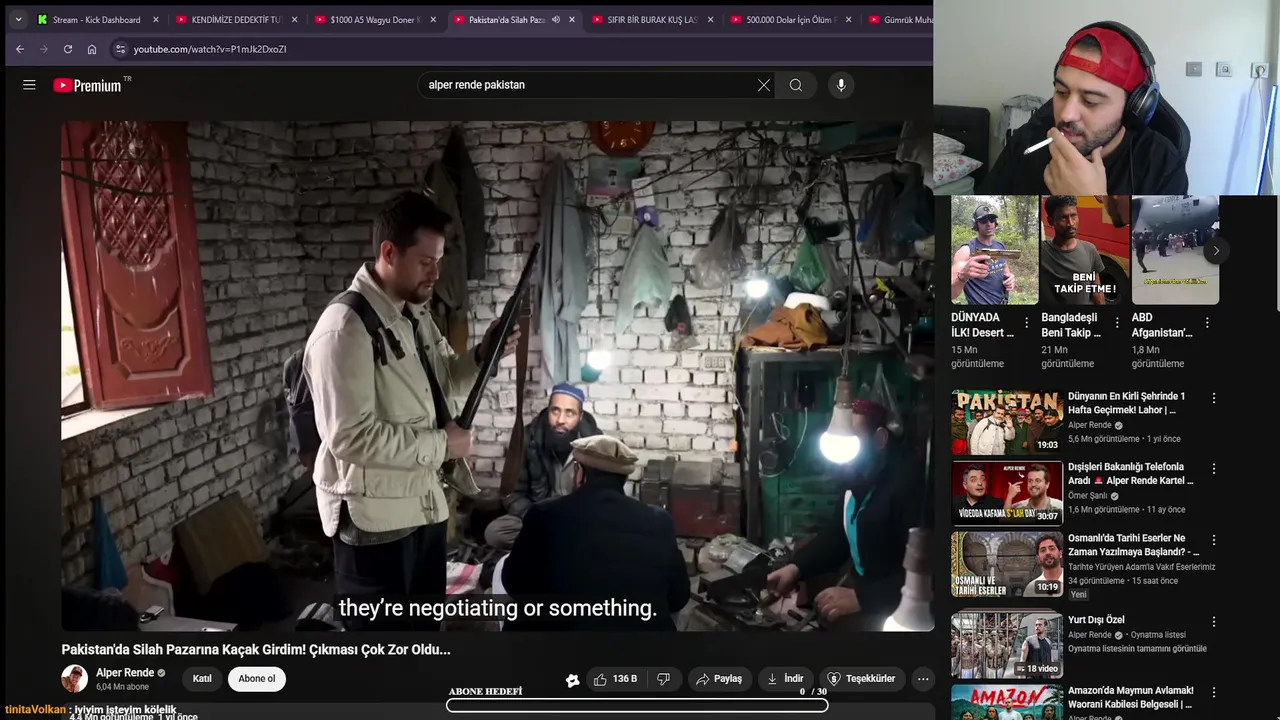Open options for DÜNYADA İLK! short
The image size is (1280, 720).
1027,323
